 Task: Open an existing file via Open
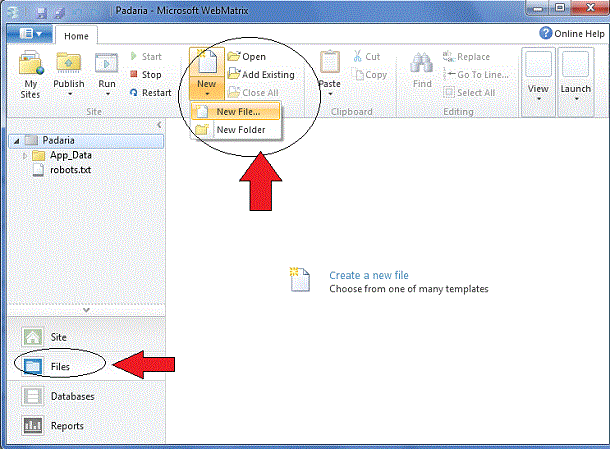coord(247,56)
